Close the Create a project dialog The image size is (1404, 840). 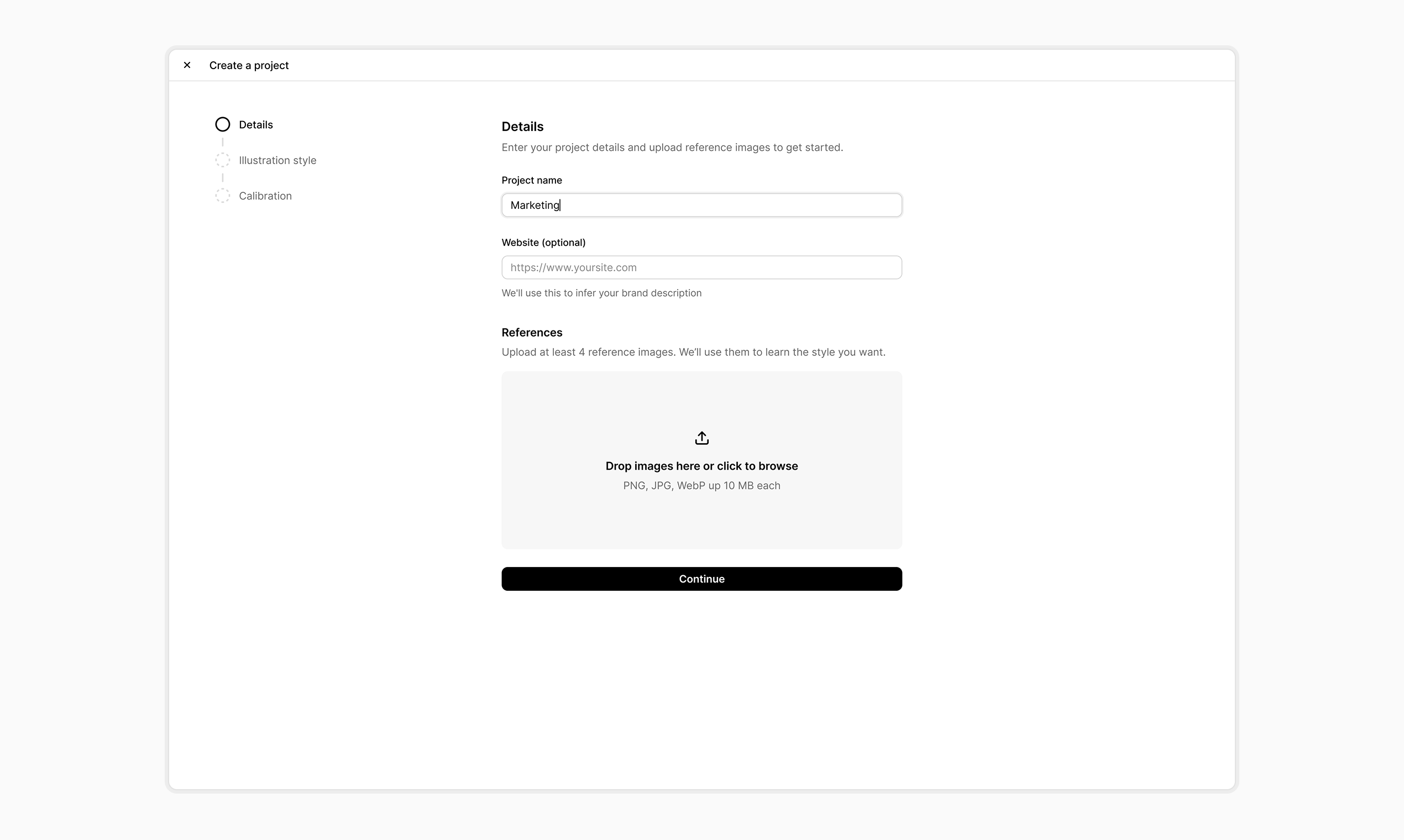187,65
